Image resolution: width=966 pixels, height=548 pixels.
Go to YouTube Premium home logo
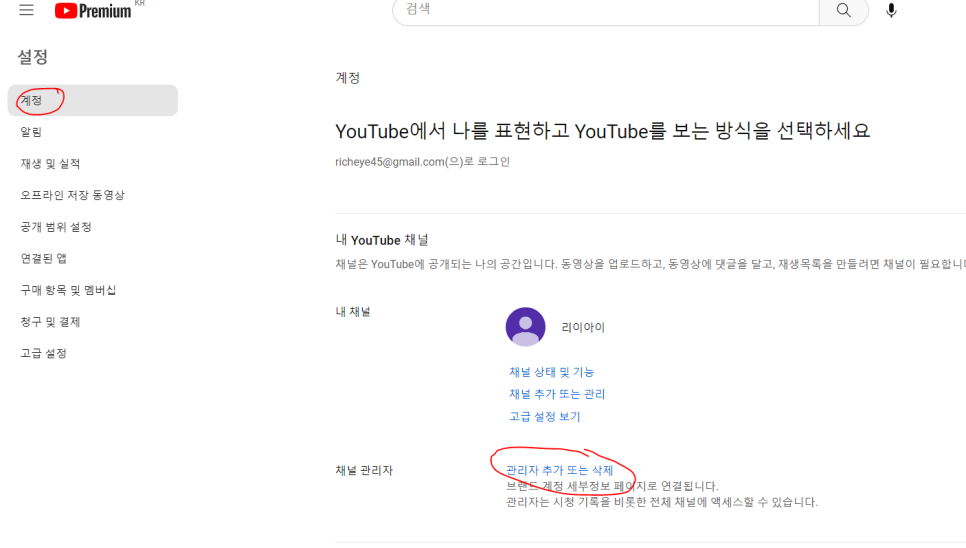pos(93,10)
